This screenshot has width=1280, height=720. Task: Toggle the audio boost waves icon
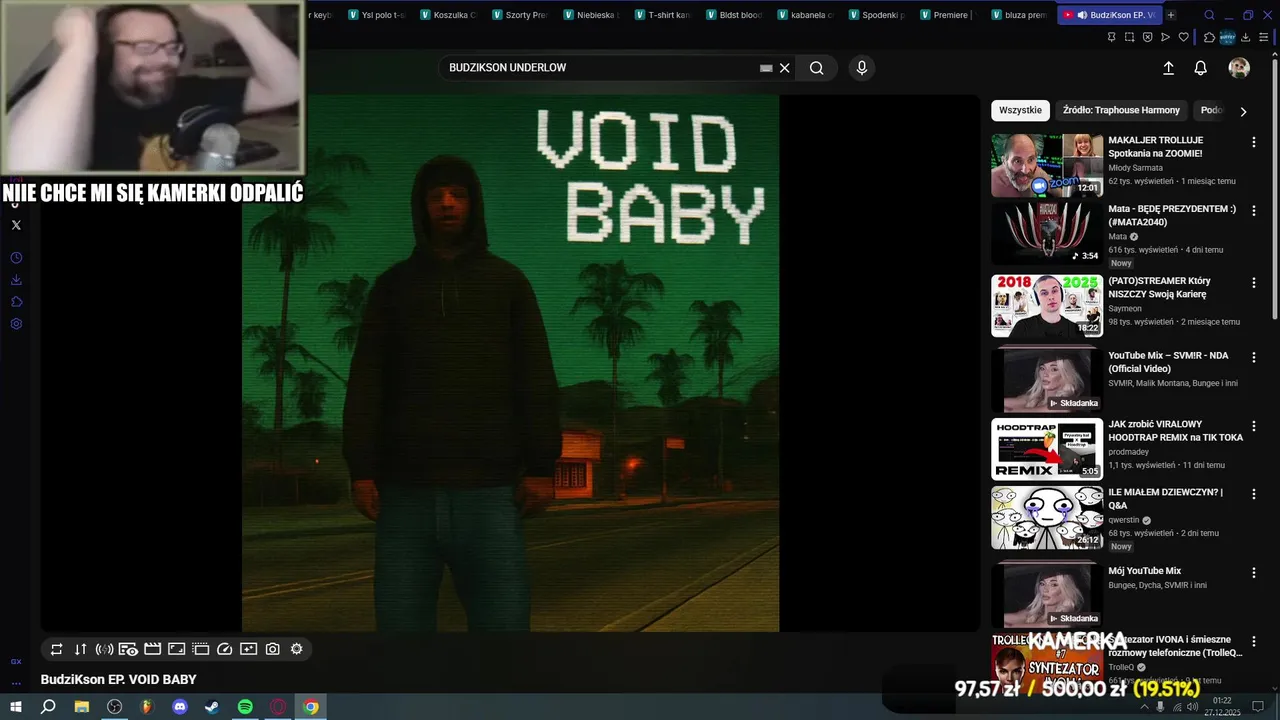tap(104, 649)
